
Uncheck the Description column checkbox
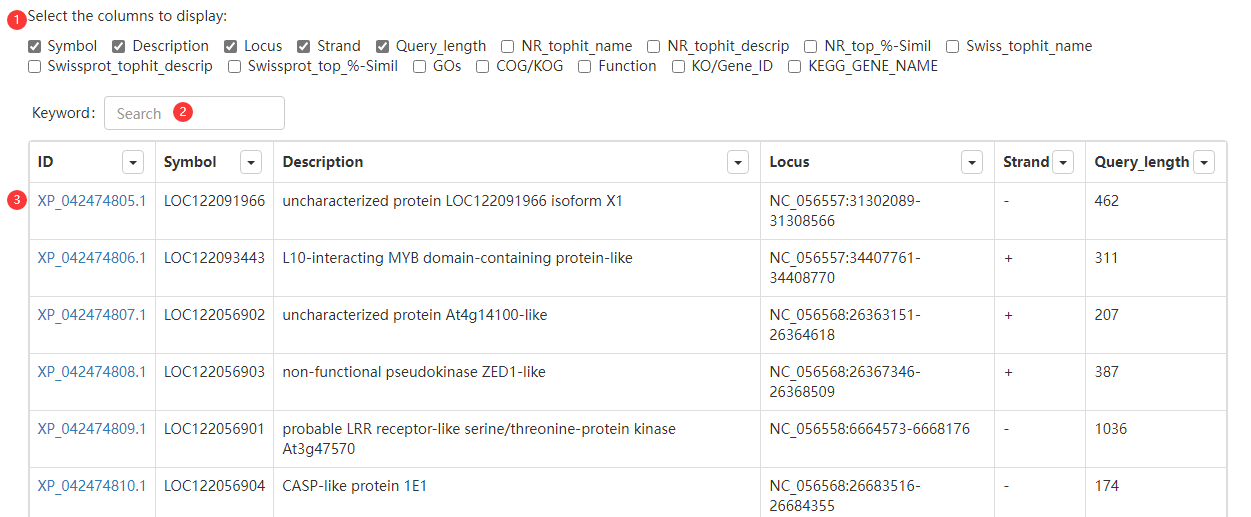pos(119,46)
